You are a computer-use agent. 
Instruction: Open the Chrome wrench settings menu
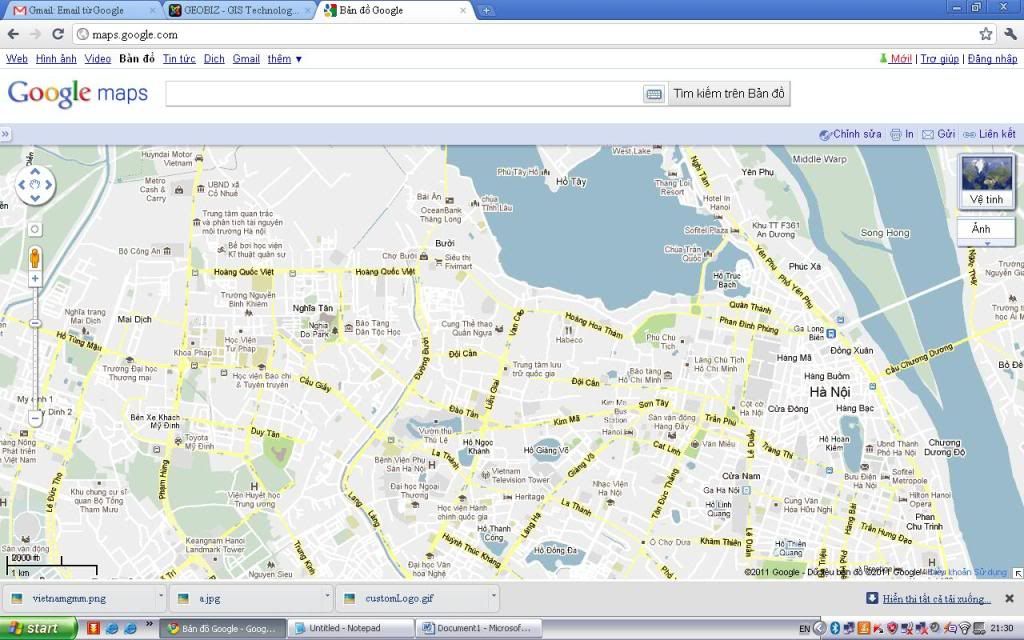(1008, 34)
